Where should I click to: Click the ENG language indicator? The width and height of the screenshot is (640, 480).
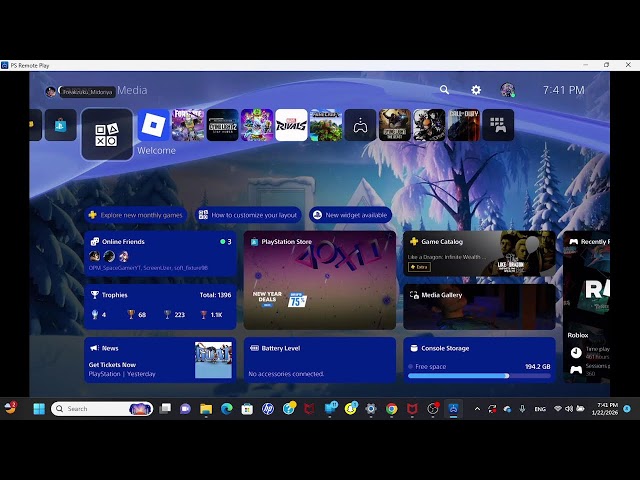coord(540,409)
